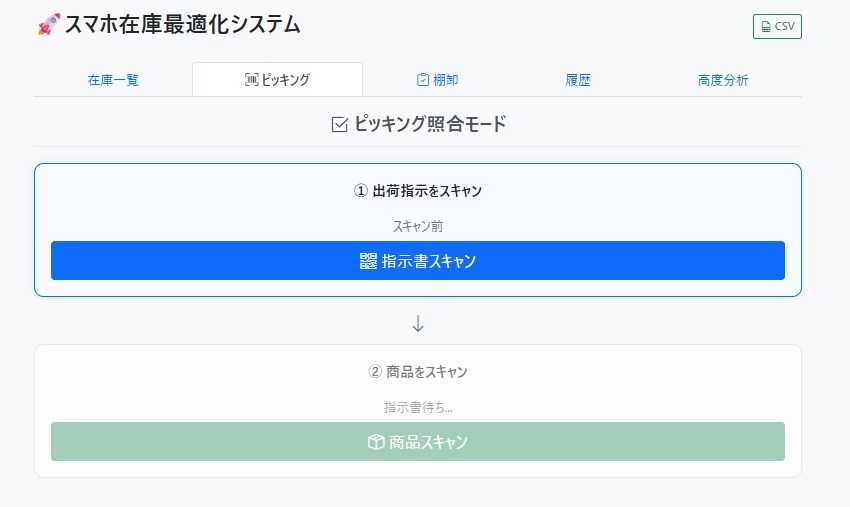This screenshot has height=507, width=850.
Task: Click the 指示書スキャン blue button
Action: [418, 261]
